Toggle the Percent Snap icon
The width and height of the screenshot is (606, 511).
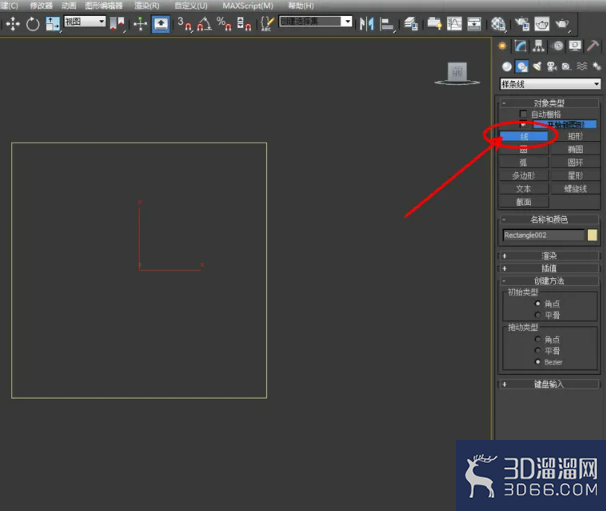[224, 24]
